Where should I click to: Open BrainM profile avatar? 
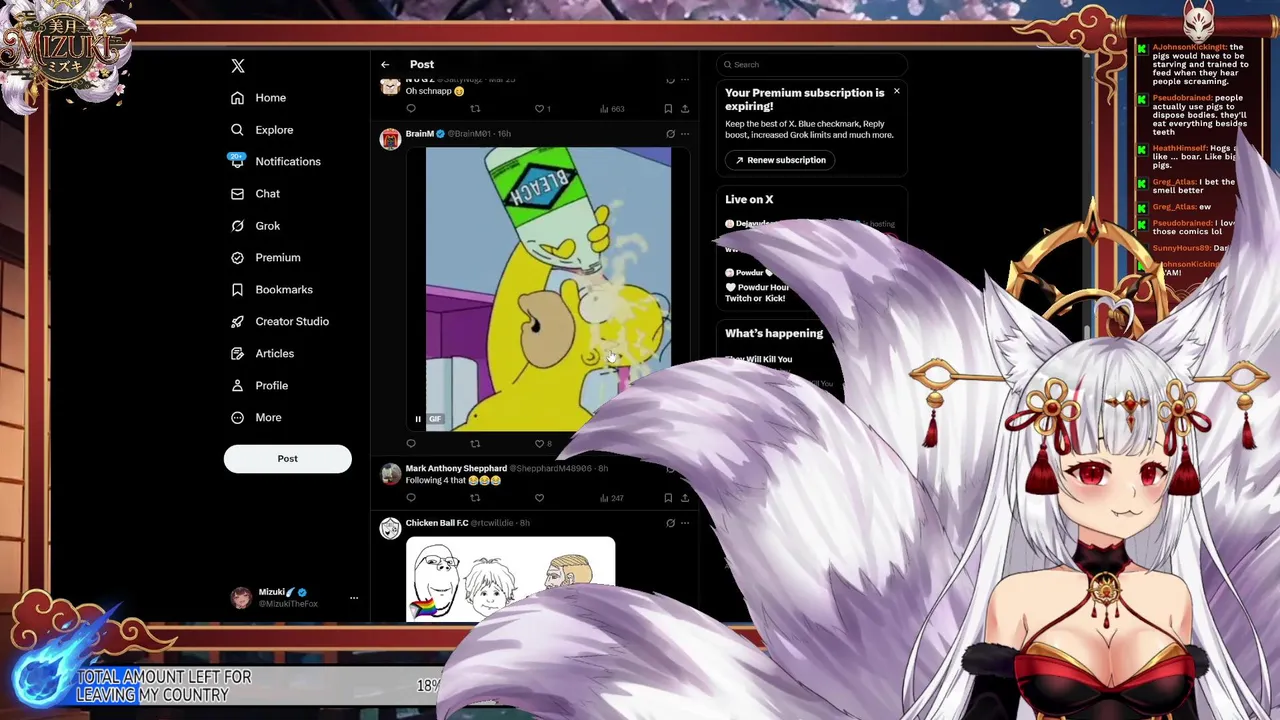point(390,139)
